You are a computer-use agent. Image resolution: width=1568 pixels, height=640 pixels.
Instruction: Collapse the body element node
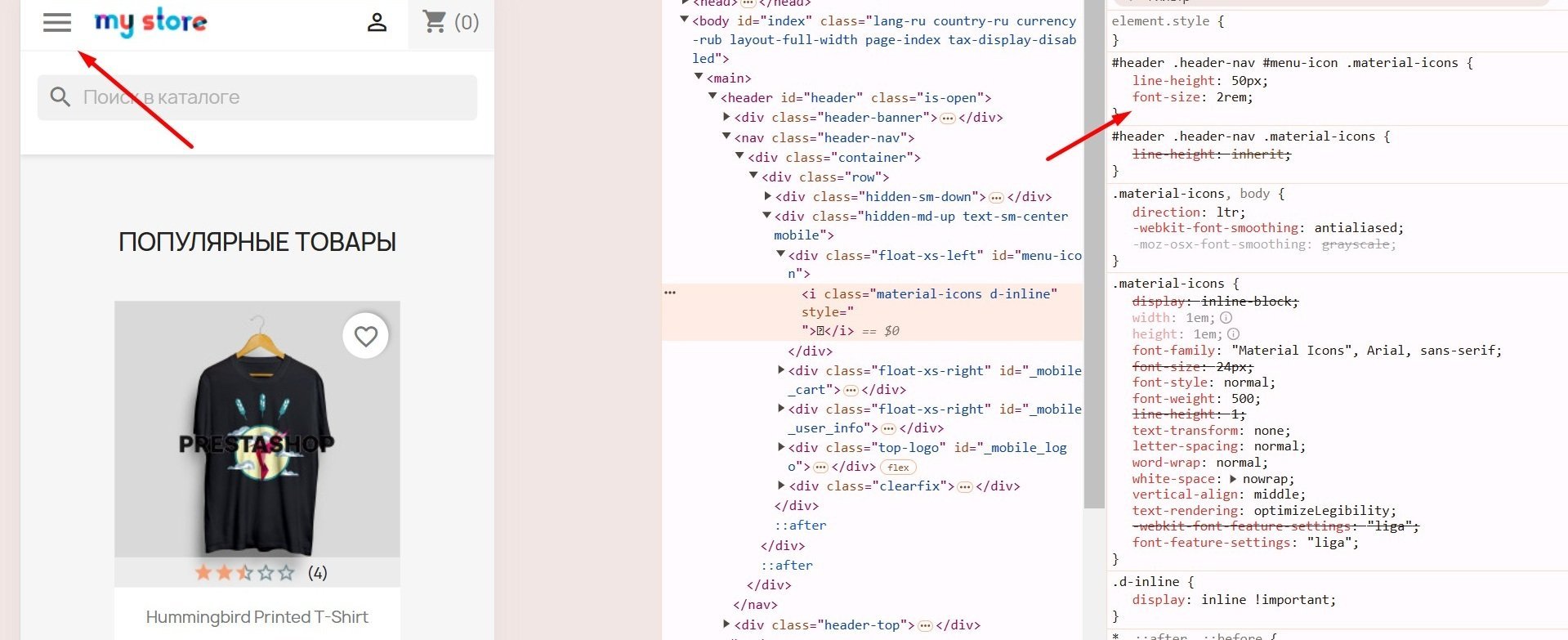click(685, 20)
